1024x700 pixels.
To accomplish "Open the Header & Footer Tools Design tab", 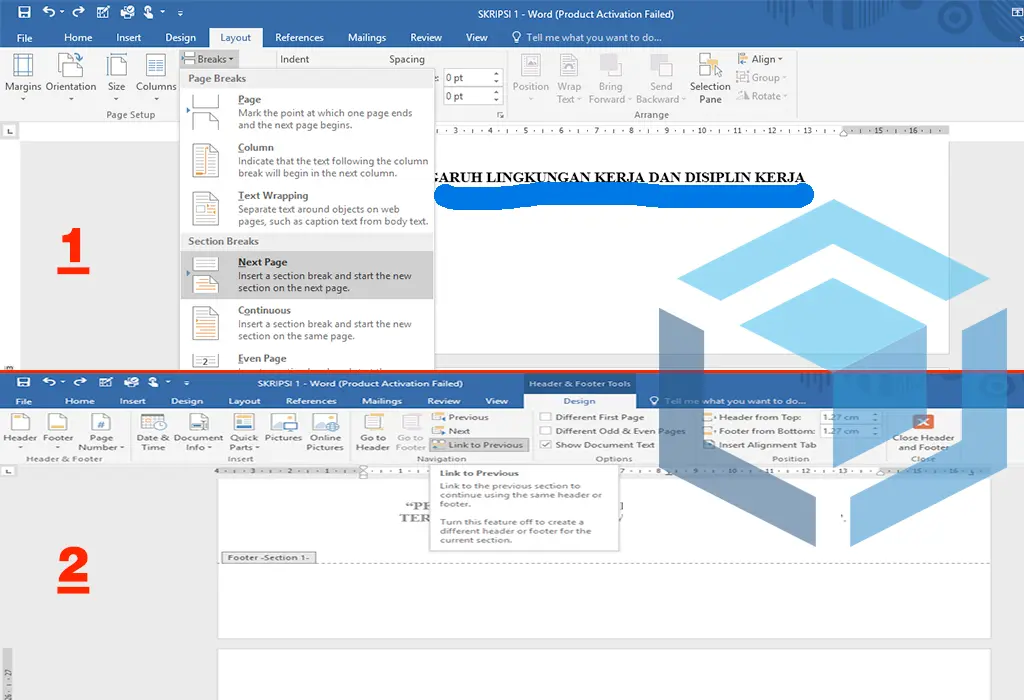I will [x=579, y=400].
